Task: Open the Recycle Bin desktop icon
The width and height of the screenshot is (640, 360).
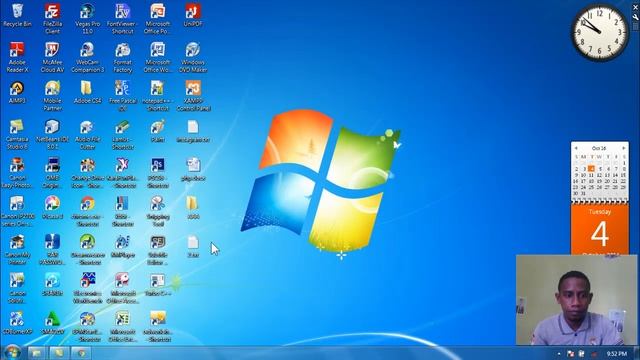Action: [17, 11]
